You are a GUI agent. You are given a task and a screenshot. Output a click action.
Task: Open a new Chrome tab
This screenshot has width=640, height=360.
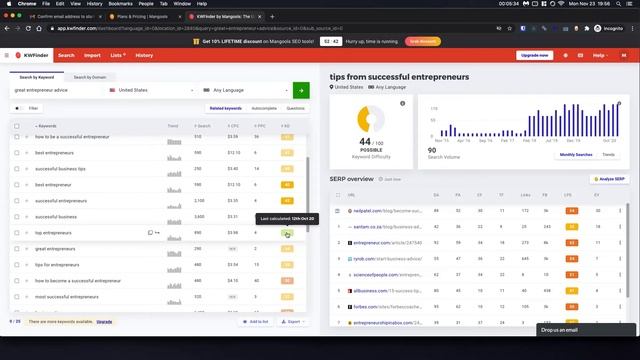tap(272, 16)
